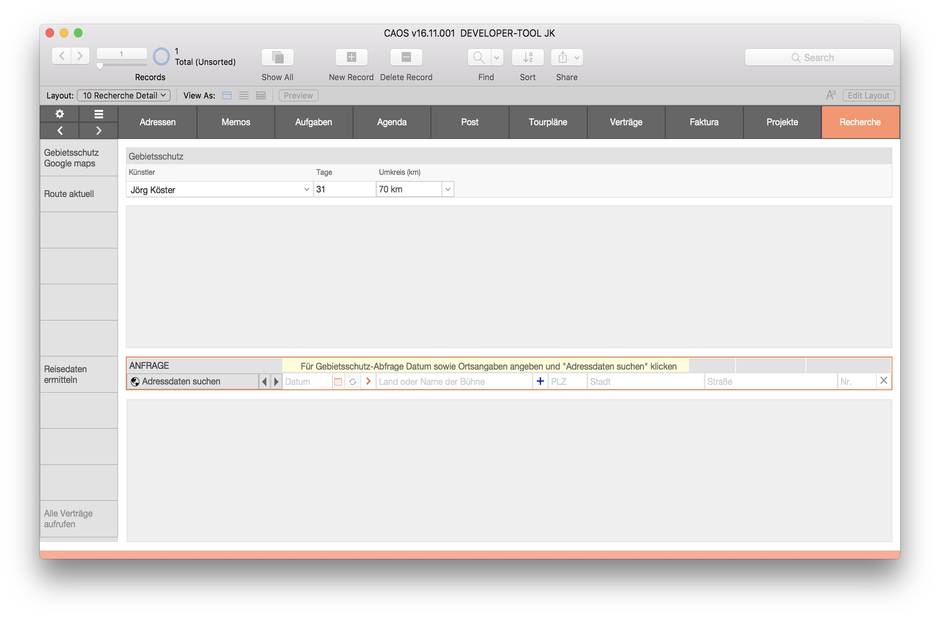The image size is (940, 620).
Task: Click the right triangle date stepper
Action: point(276,381)
